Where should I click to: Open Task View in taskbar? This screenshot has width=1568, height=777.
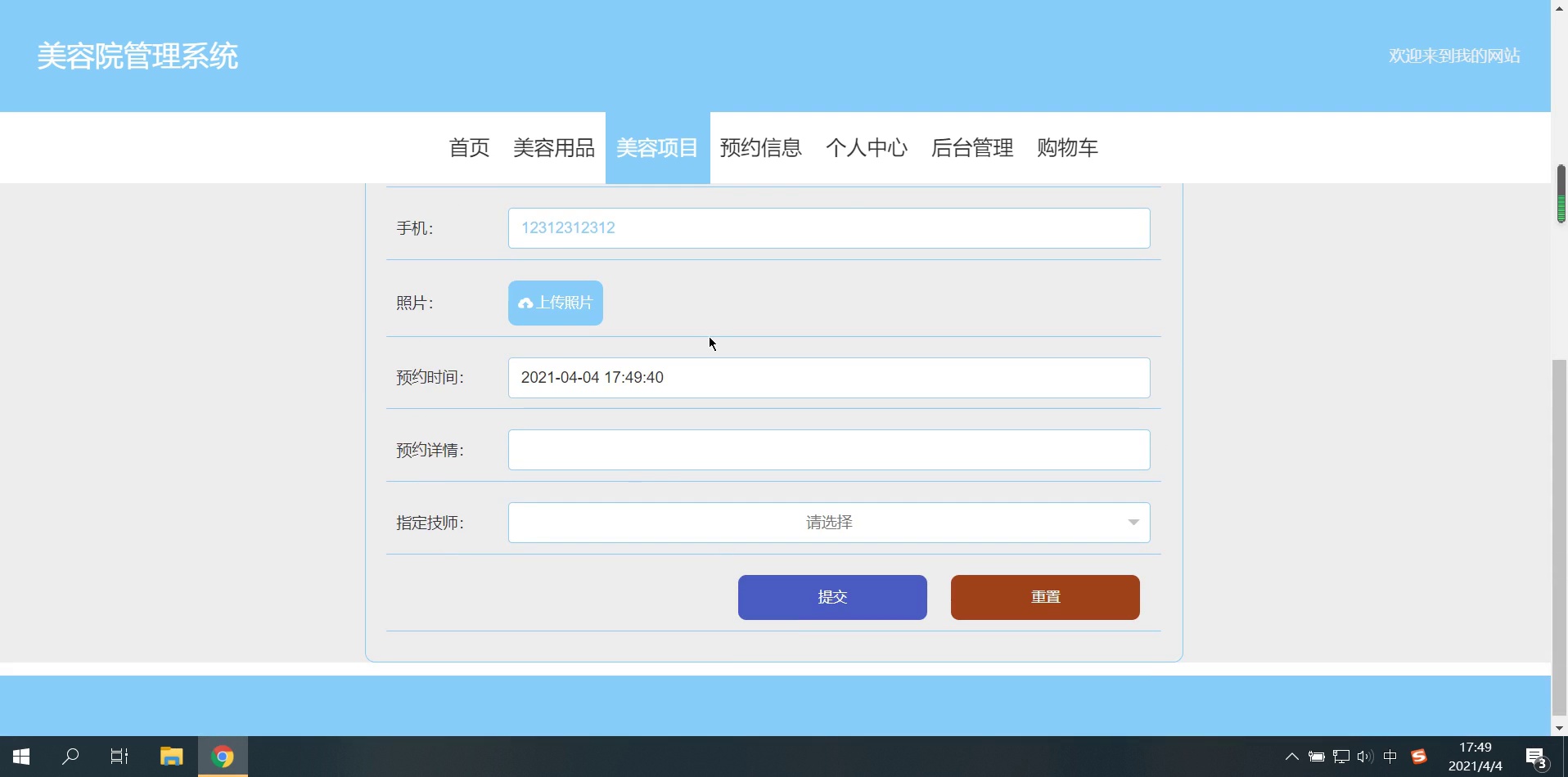(119, 757)
